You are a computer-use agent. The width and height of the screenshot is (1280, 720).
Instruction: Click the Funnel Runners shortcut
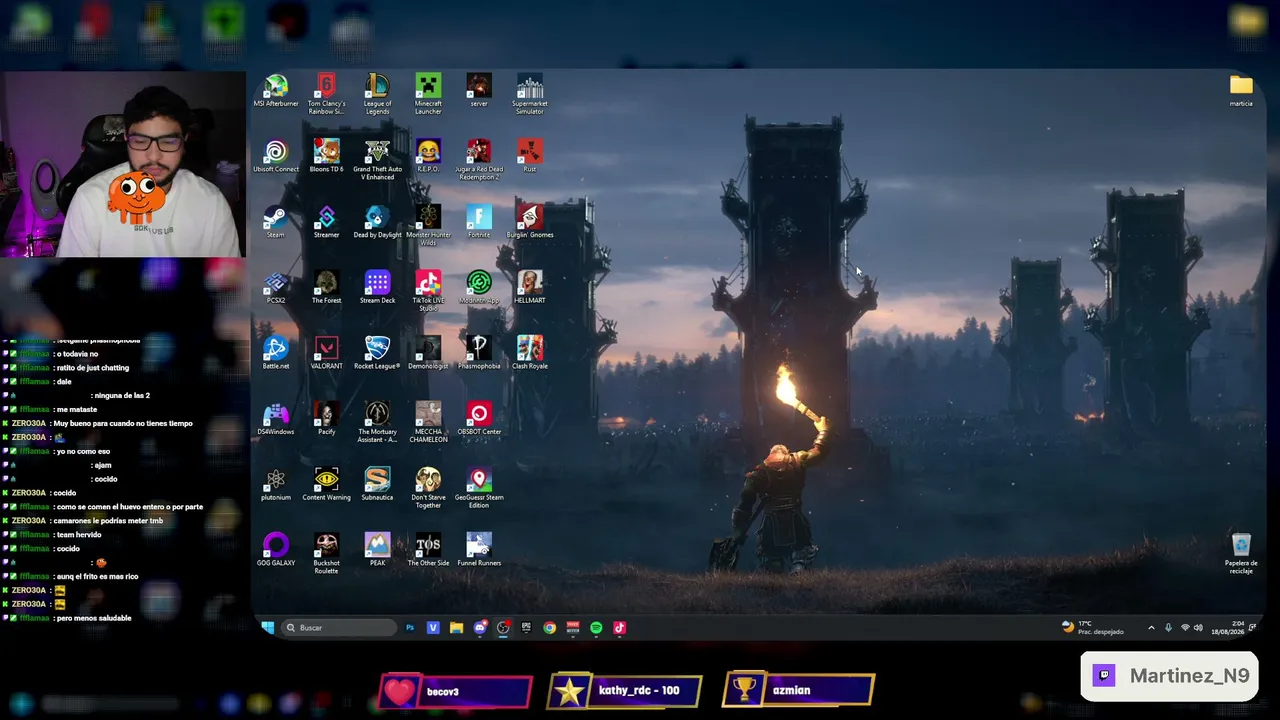(479, 549)
